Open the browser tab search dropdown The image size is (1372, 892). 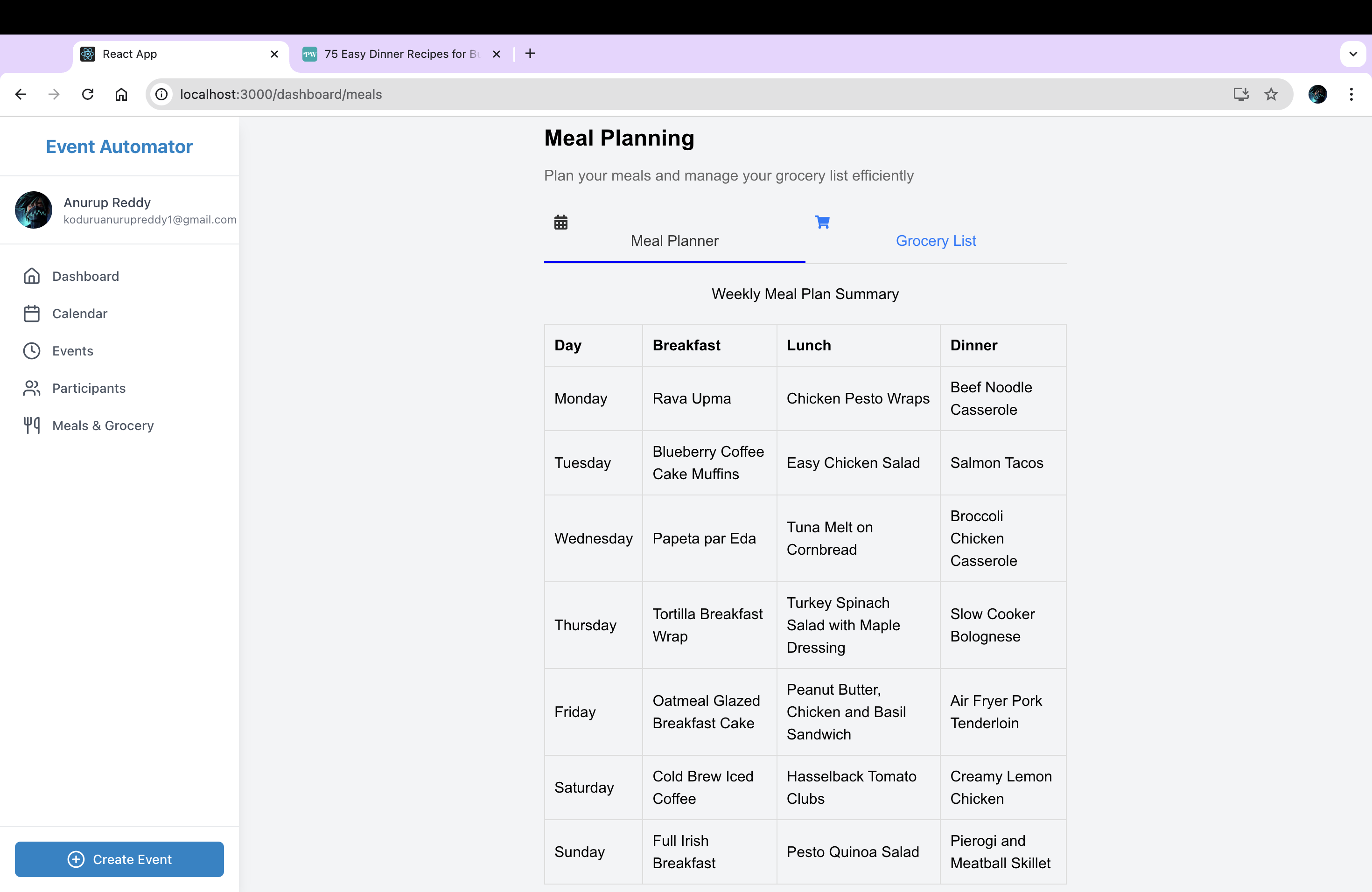point(1353,54)
